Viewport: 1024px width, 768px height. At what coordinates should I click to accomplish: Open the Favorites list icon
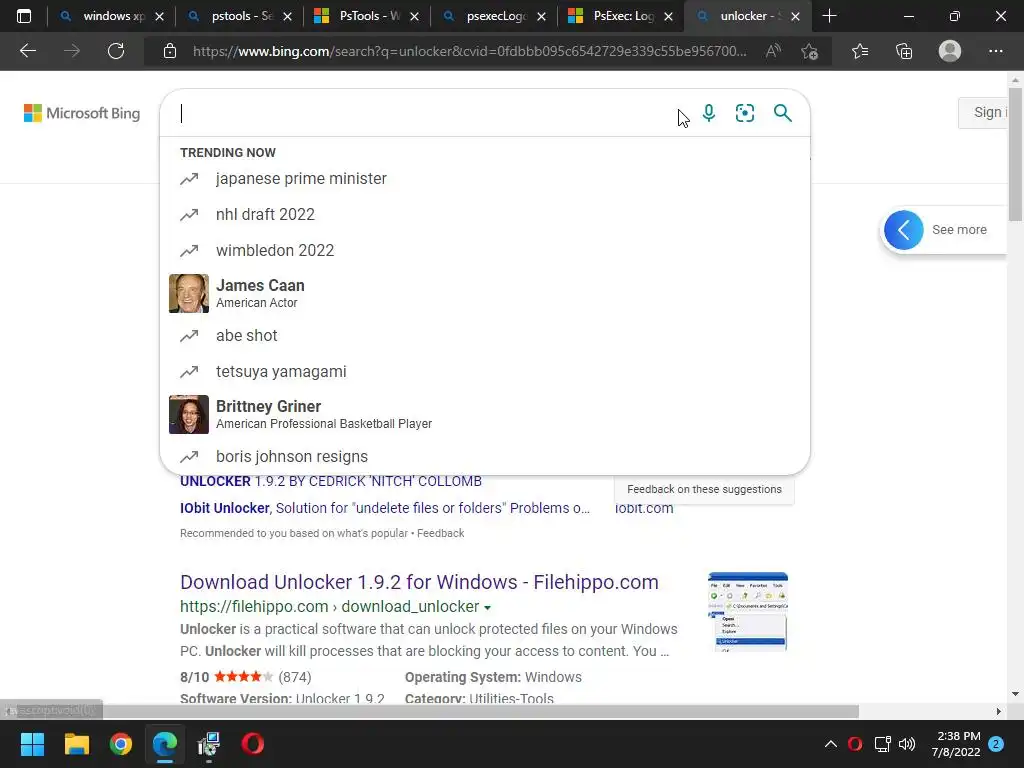click(x=860, y=51)
